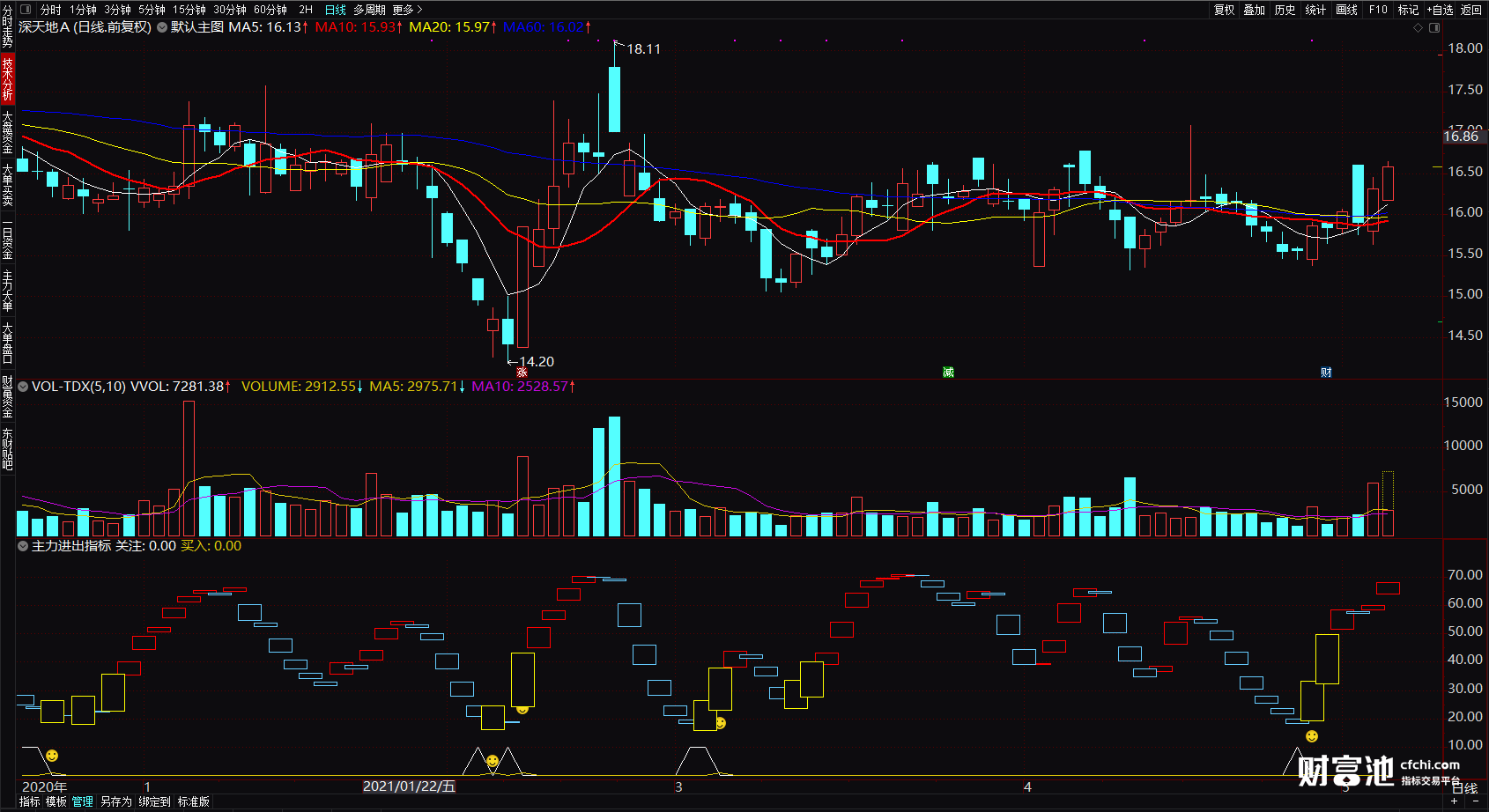Viewport: 1489px width, 812px height.
Task: Click the 返回 back button
Action: [1471, 10]
